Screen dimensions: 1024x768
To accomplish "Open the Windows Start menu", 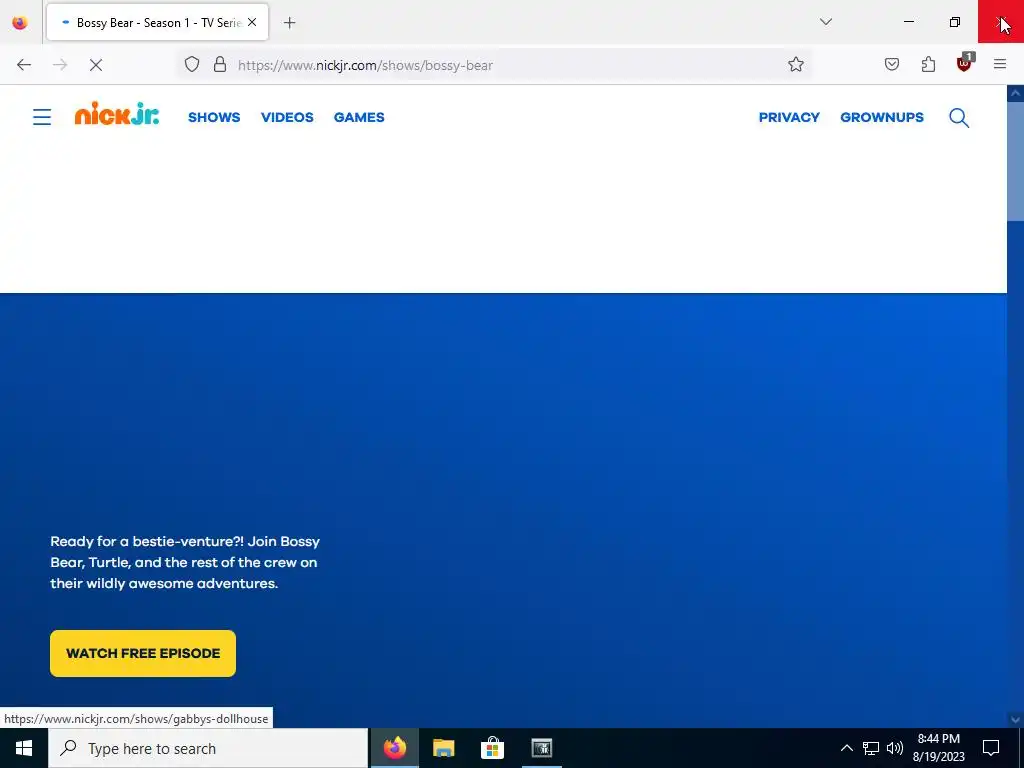I will (24, 748).
